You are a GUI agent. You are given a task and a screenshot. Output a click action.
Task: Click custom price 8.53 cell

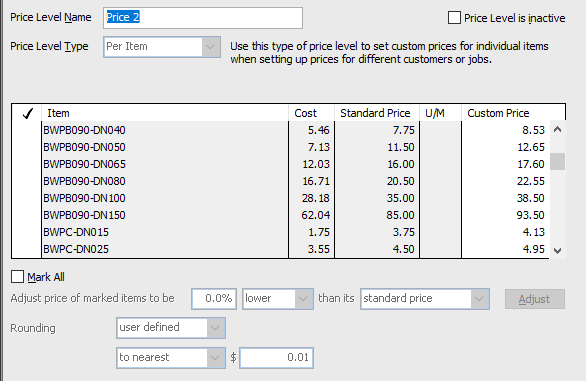pyautogui.click(x=506, y=130)
